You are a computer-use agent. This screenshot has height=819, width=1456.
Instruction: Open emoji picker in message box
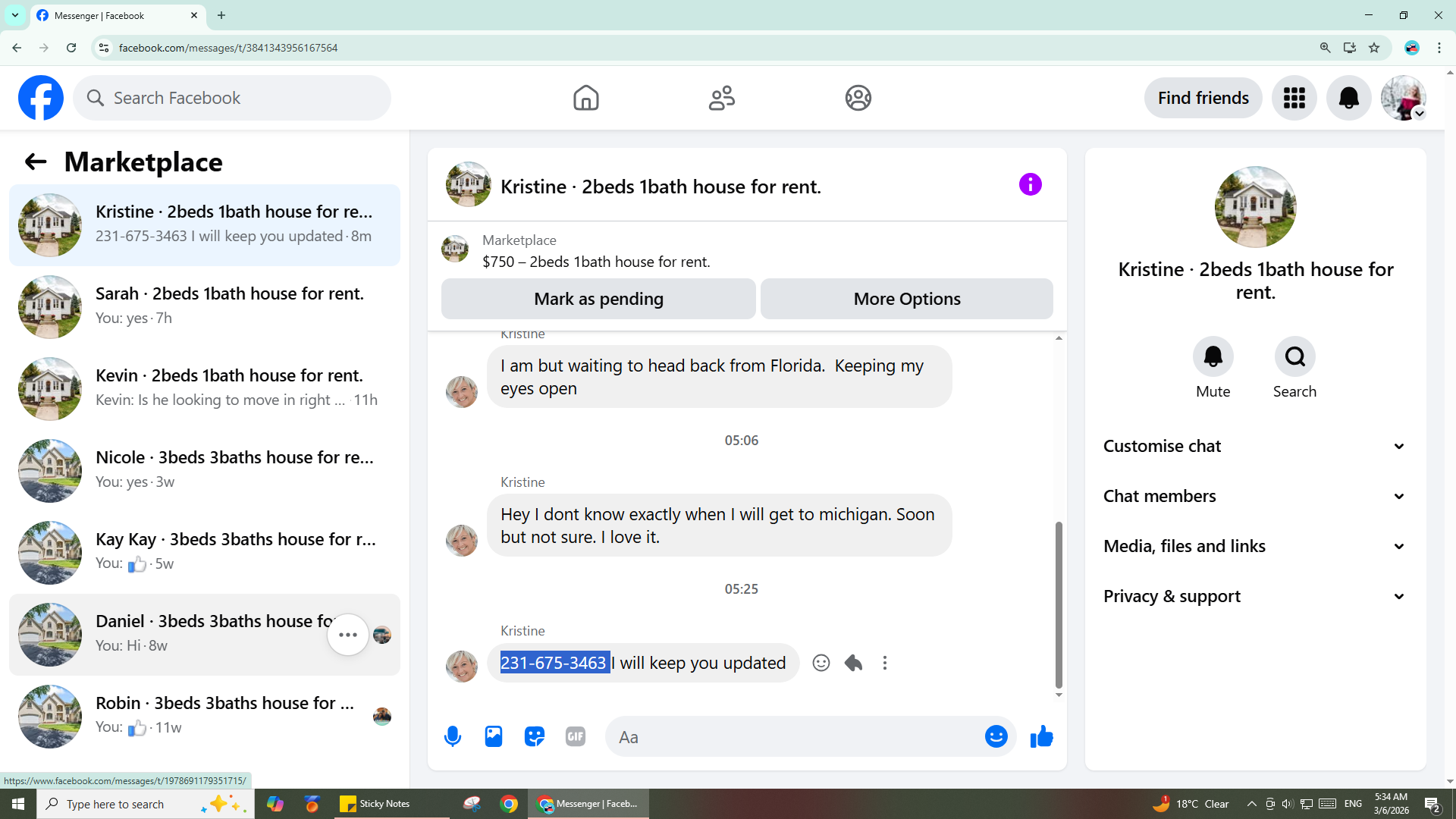996,736
